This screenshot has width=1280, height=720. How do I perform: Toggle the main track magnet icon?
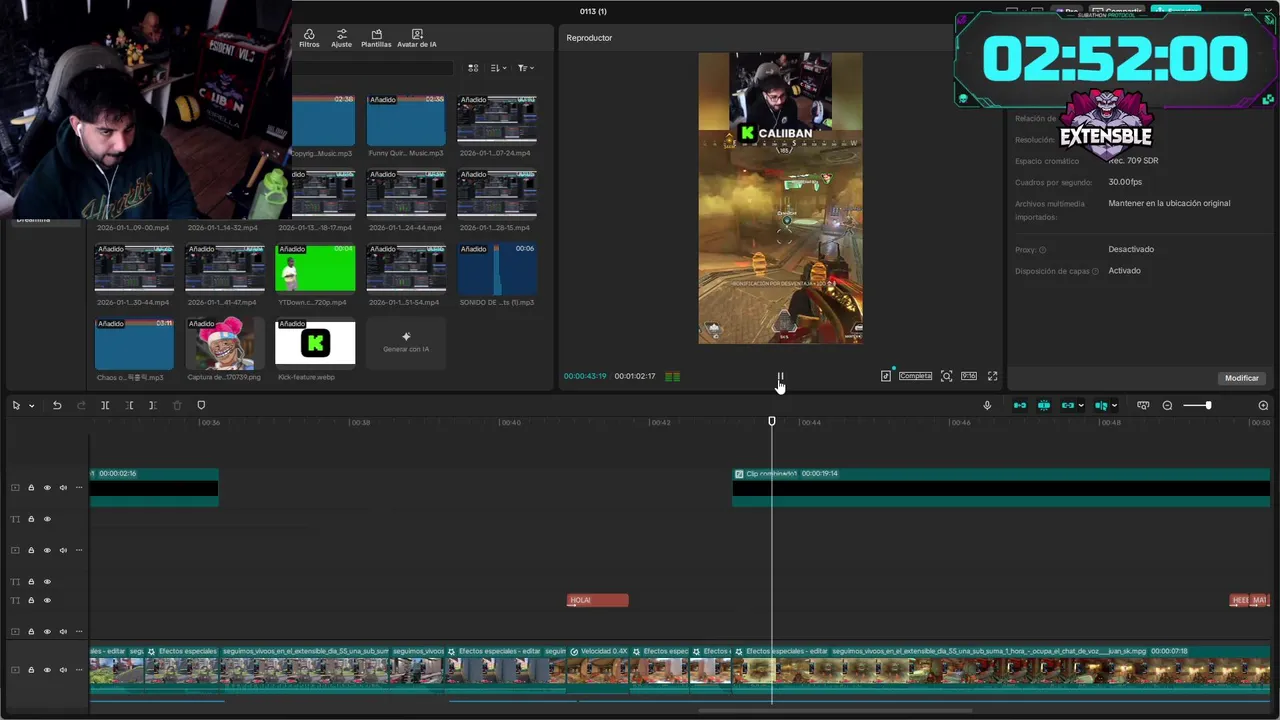[1020, 405]
